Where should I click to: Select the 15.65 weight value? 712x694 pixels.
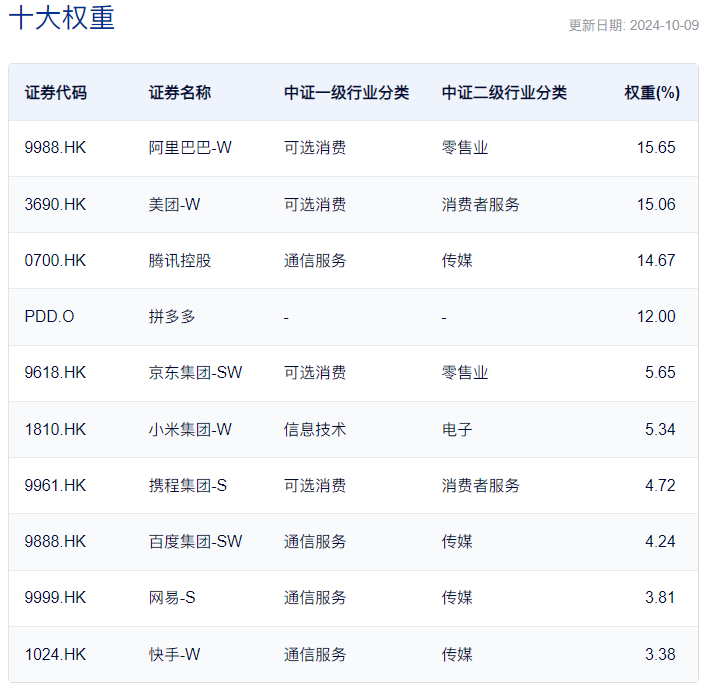[x=656, y=148]
